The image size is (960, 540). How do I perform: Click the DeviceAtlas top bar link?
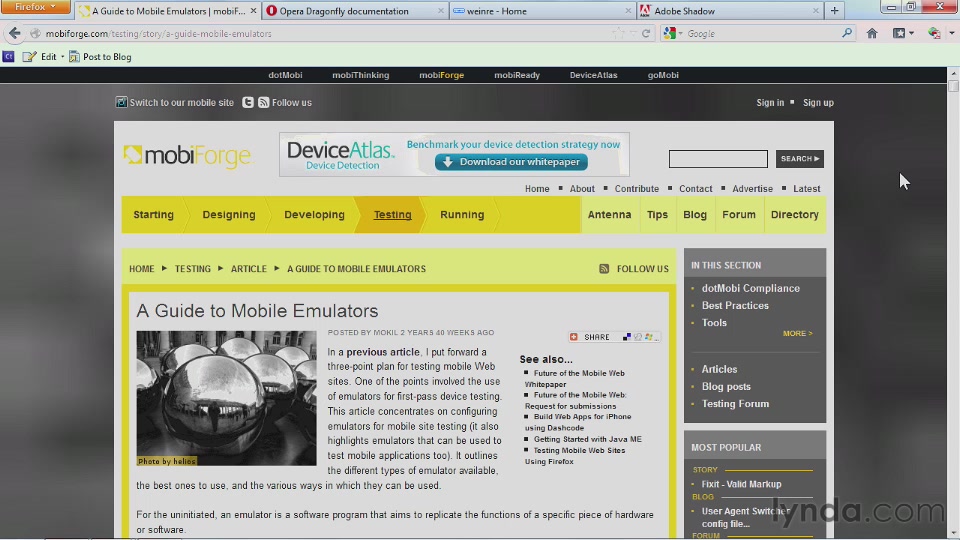593,75
